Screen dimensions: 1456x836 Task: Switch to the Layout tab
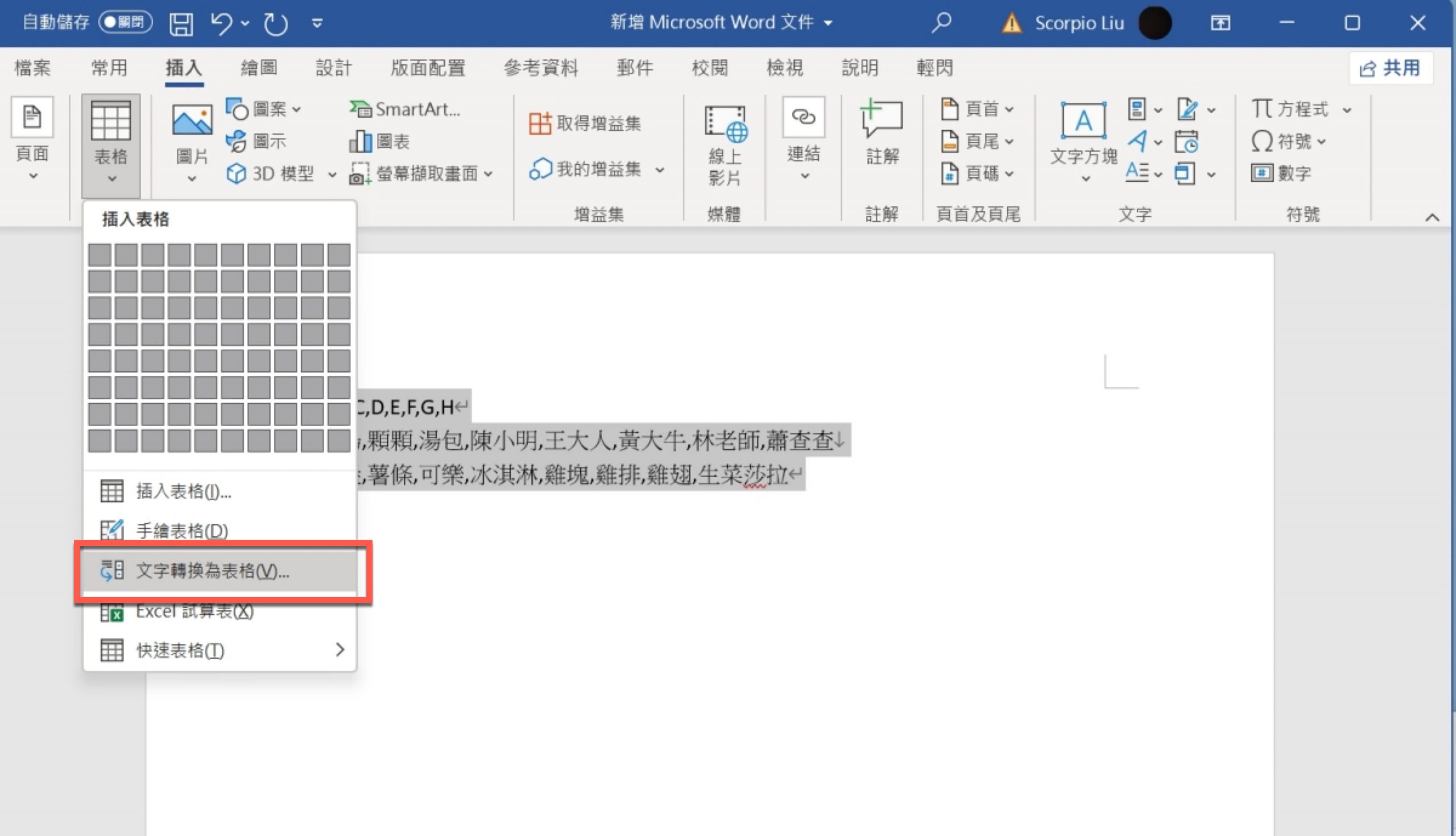(428, 68)
